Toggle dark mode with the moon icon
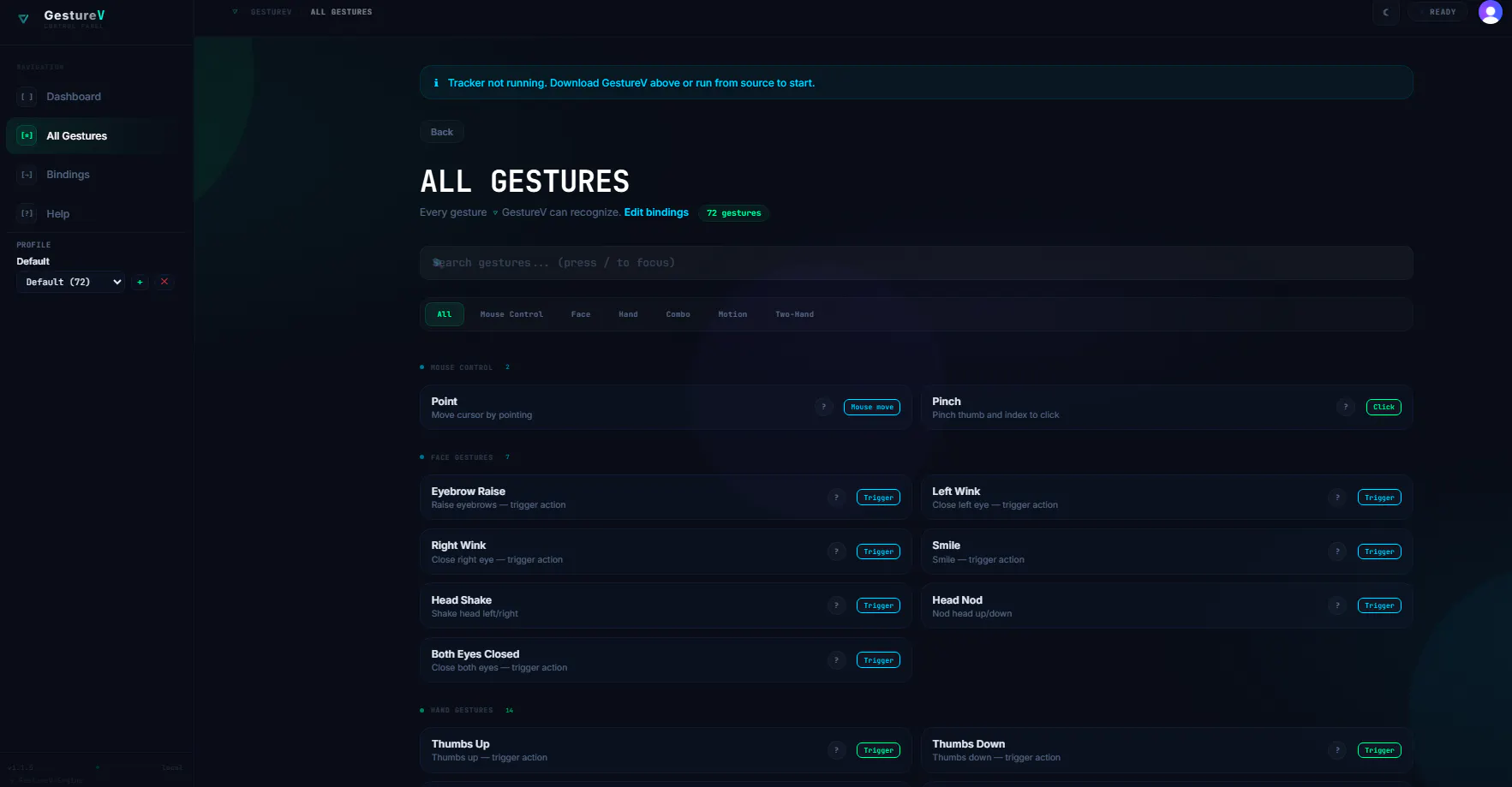The image size is (1512, 787). pyautogui.click(x=1386, y=12)
